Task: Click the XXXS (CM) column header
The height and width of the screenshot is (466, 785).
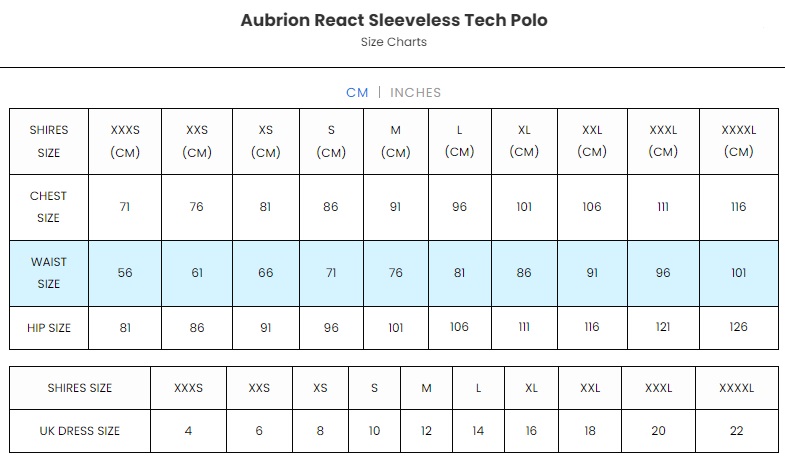Action: 125,141
